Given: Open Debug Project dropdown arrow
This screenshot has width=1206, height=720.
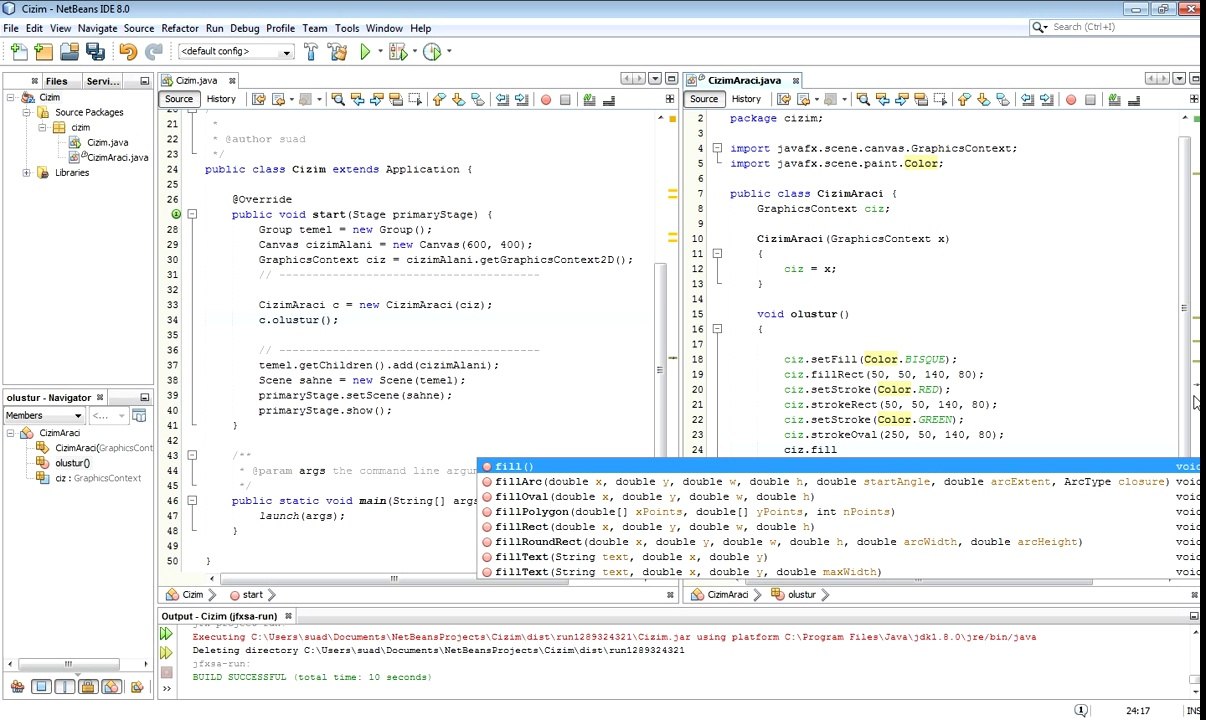Looking at the screenshot, I should [x=415, y=51].
